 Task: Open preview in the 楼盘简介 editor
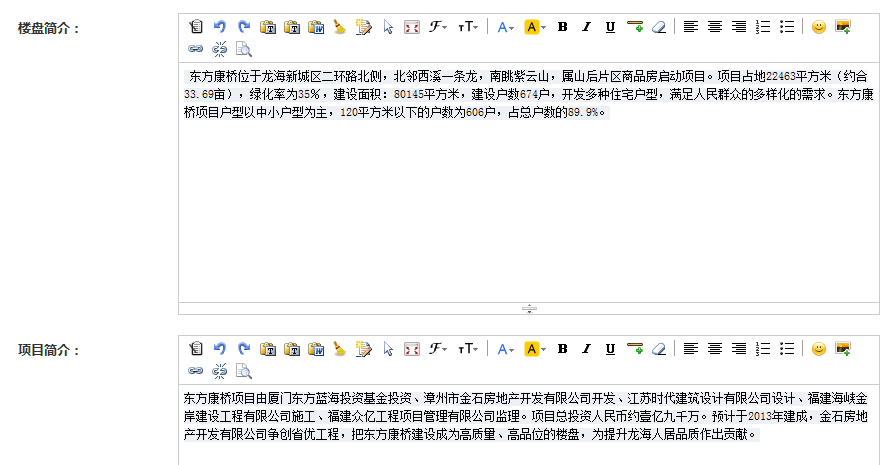pos(243,48)
